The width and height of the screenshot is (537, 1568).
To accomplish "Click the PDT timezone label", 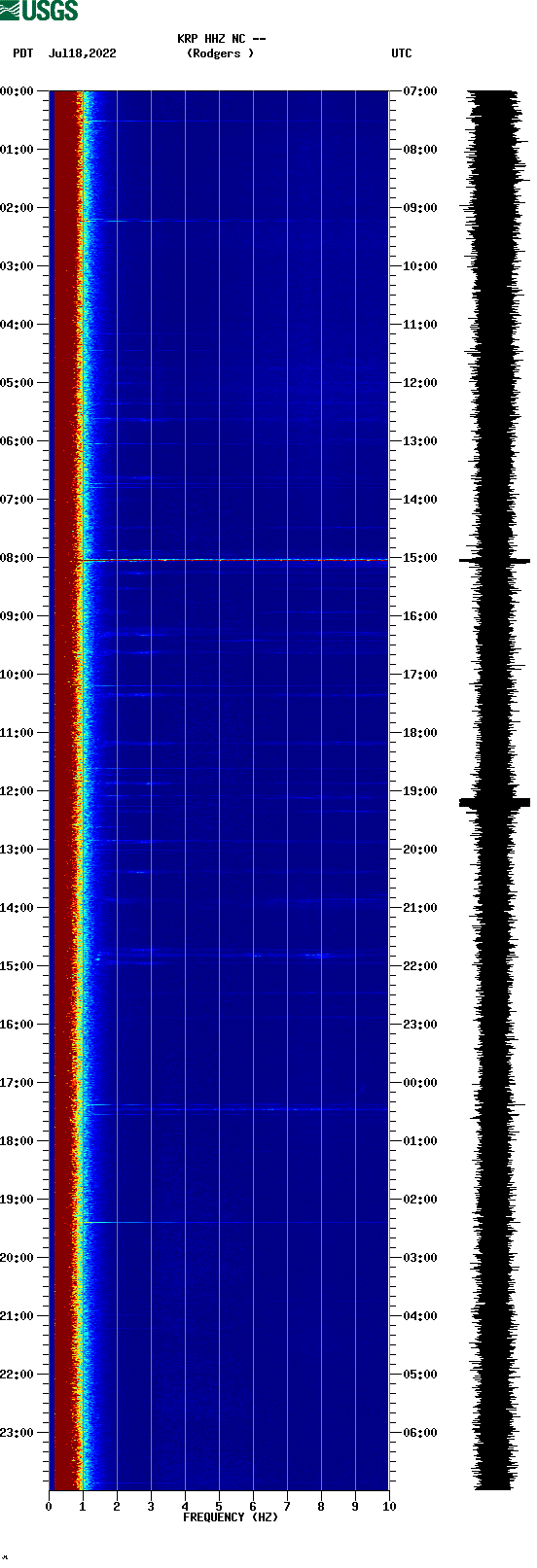I will pos(22,53).
